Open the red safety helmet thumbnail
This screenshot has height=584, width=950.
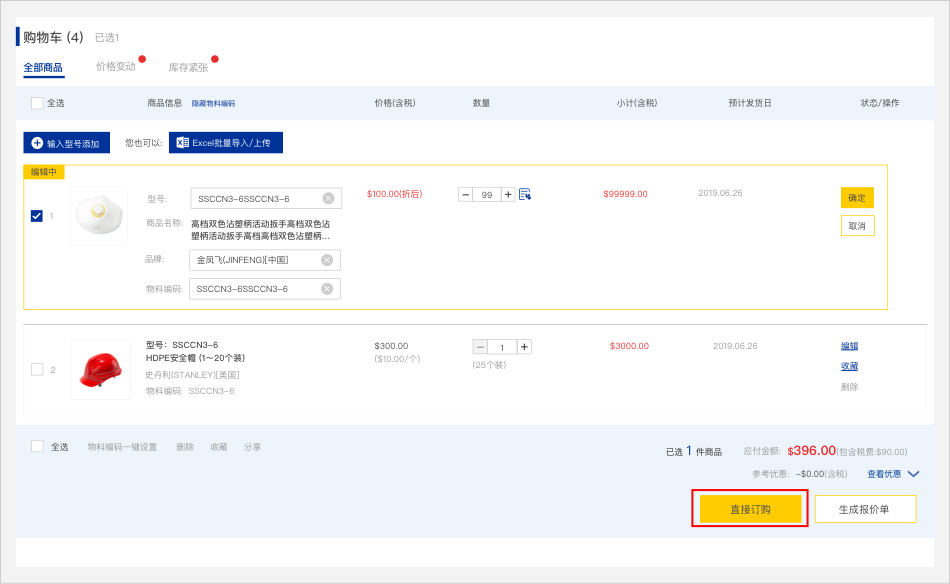click(100, 369)
